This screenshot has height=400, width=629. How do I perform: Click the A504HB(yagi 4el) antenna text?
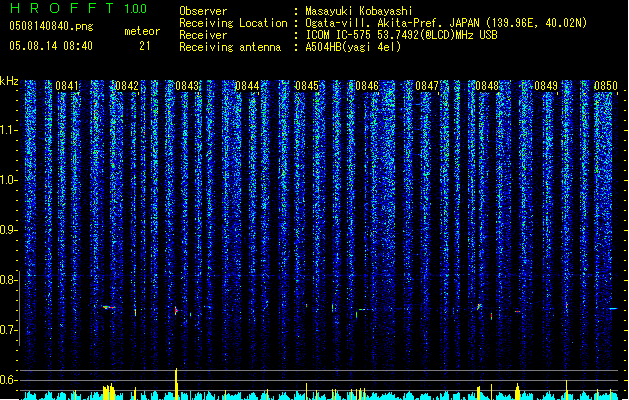click(x=353, y=47)
